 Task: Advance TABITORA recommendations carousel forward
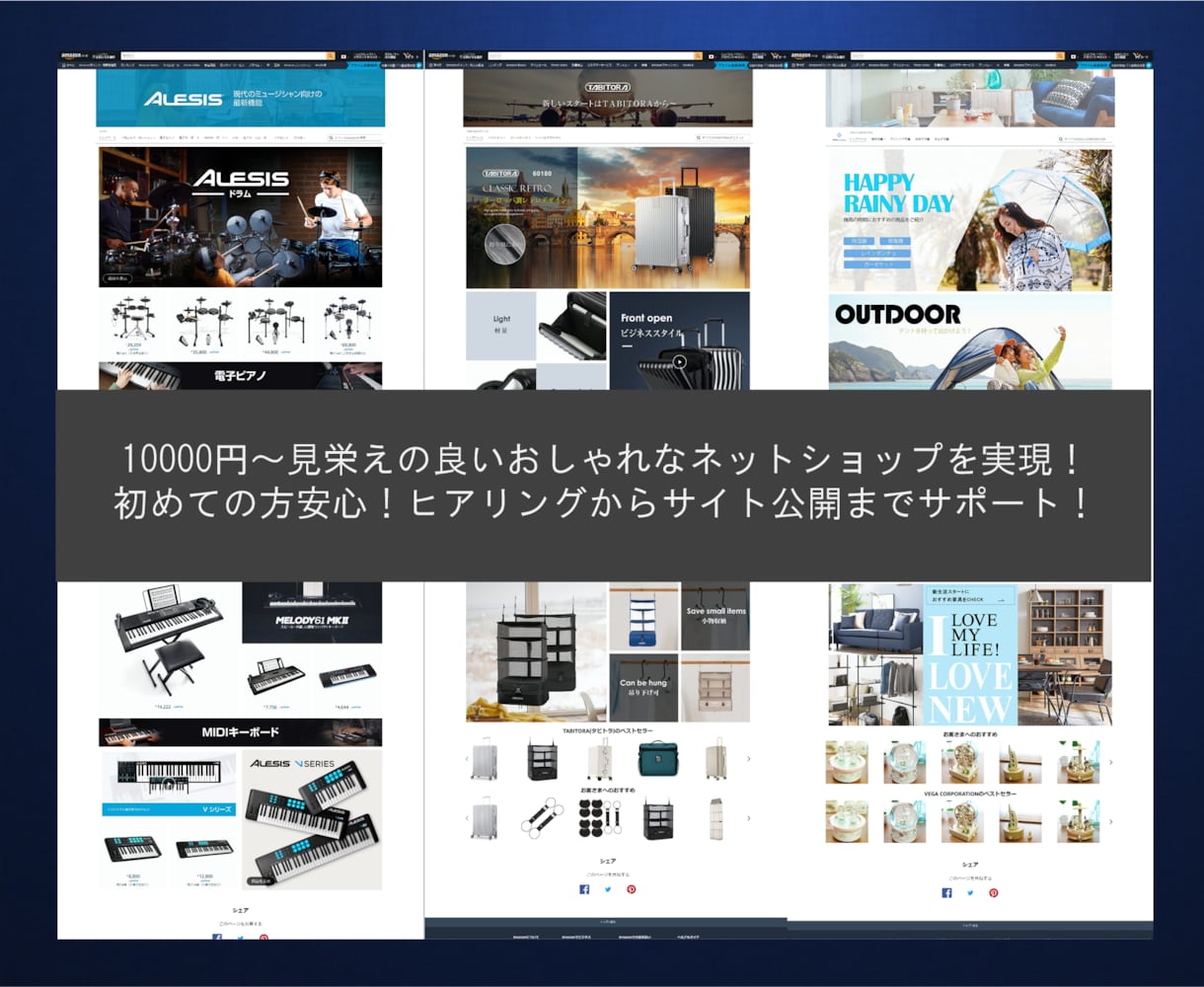pos(748,818)
